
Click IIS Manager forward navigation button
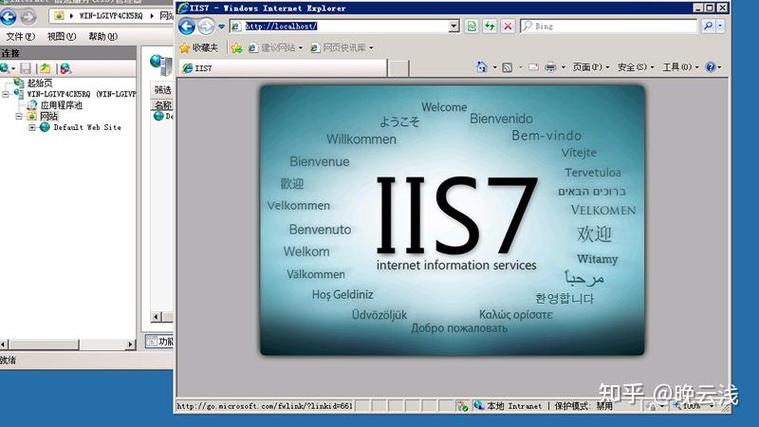tap(28, 17)
